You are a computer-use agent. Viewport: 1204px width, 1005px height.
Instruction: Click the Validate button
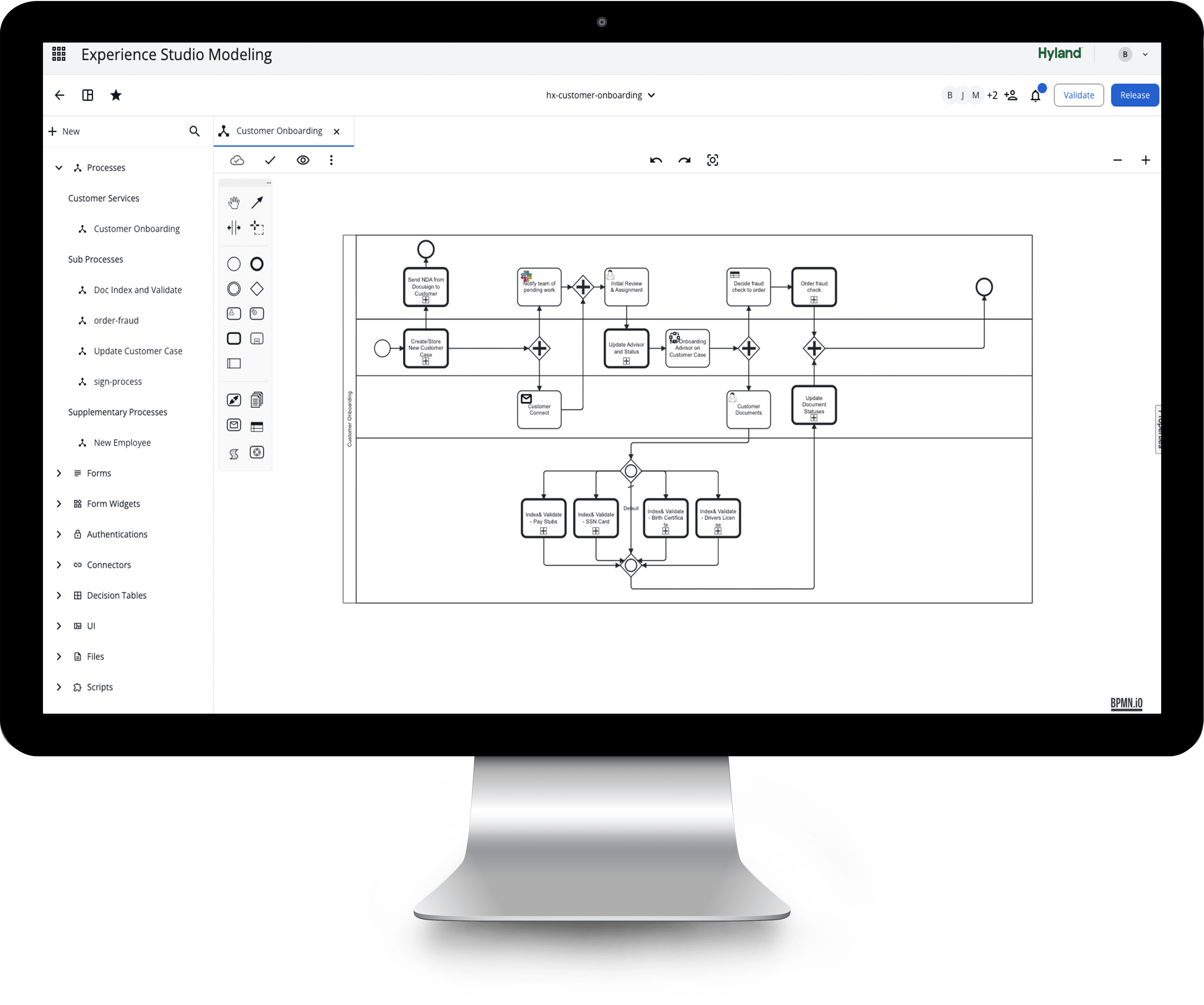click(1078, 95)
